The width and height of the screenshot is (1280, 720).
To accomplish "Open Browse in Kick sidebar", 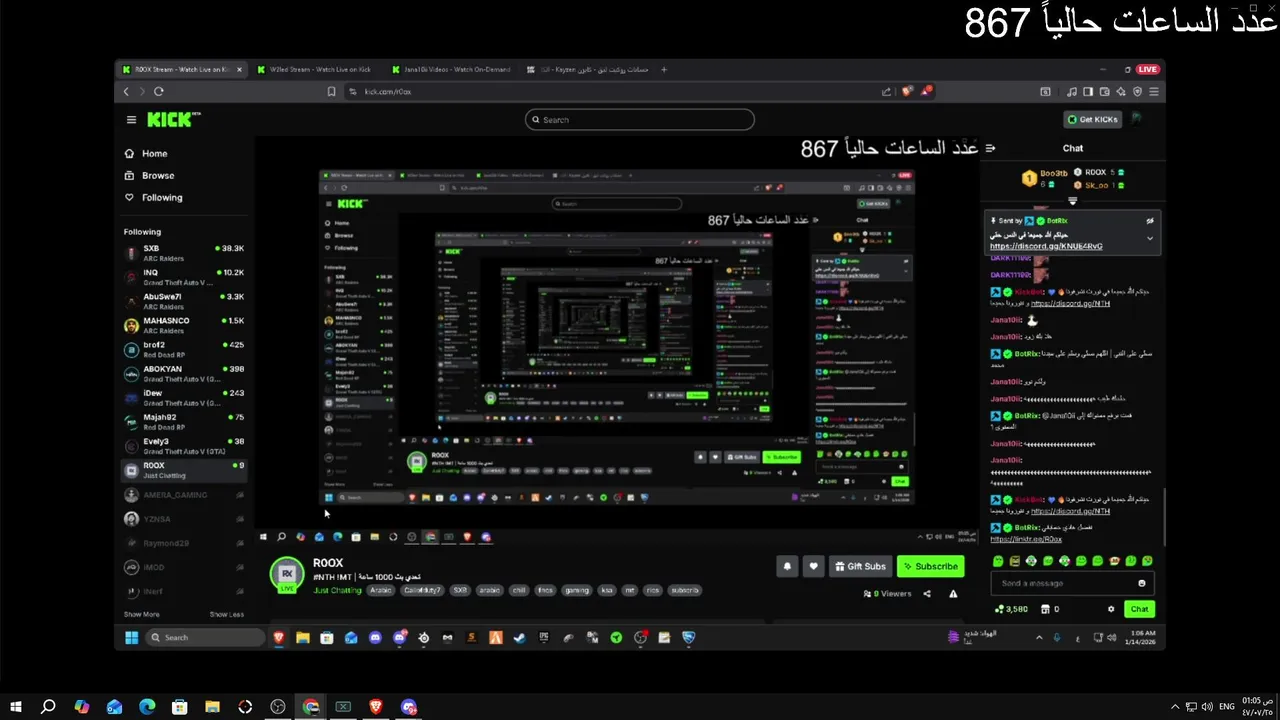I will 149,175.
